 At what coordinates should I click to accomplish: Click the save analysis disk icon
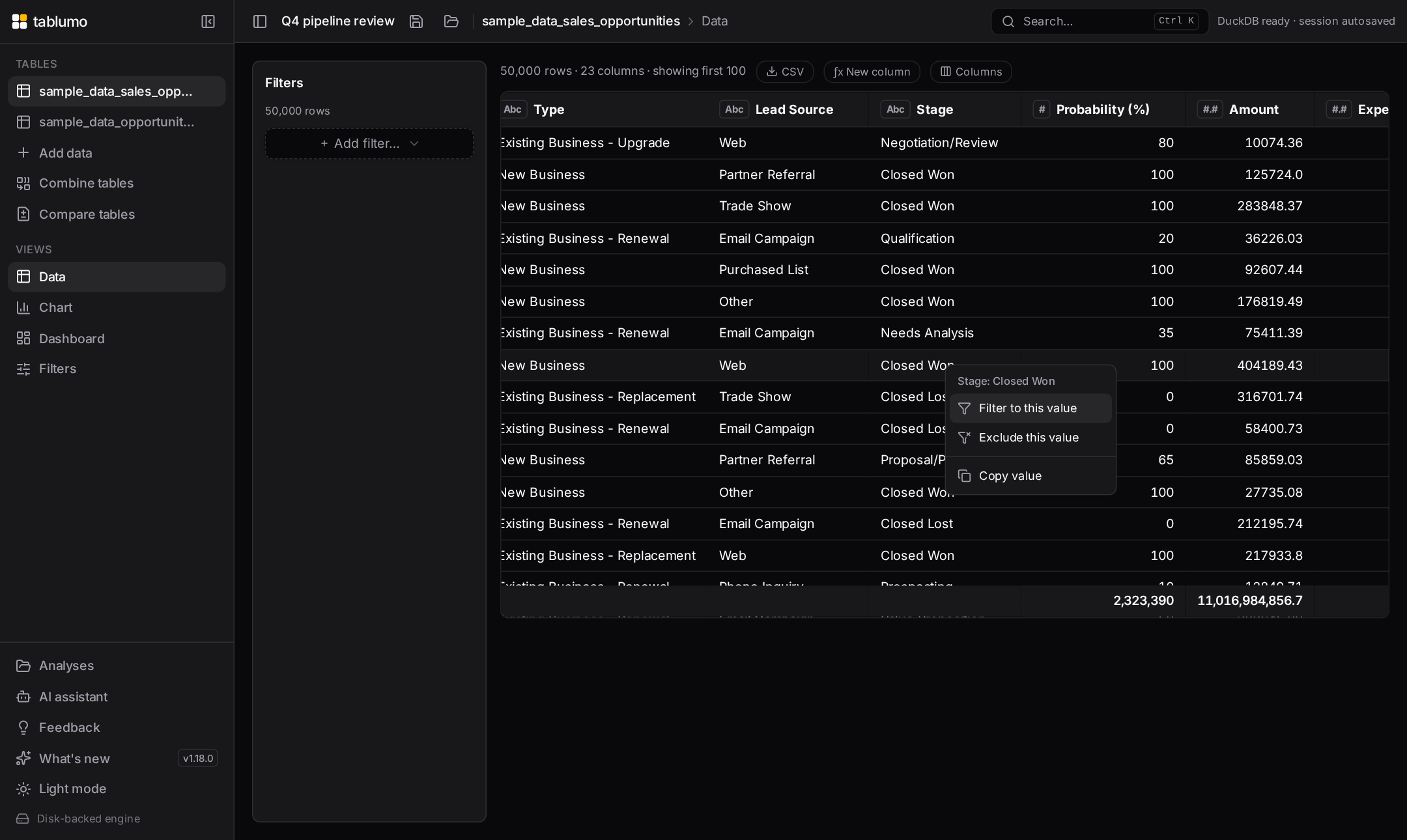point(416,21)
